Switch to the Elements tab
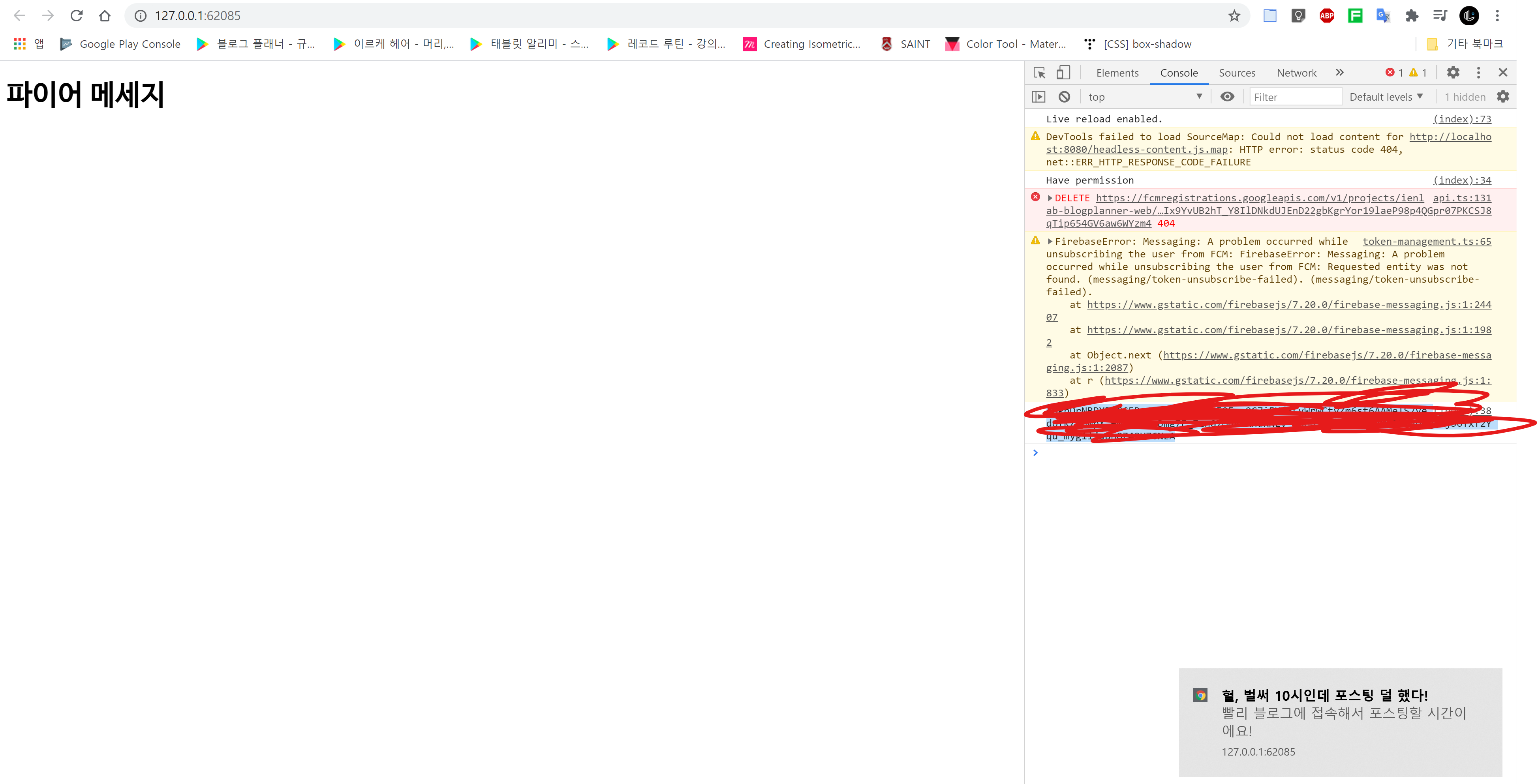1538x784 pixels. pyautogui.click(x=1117, y=73)
